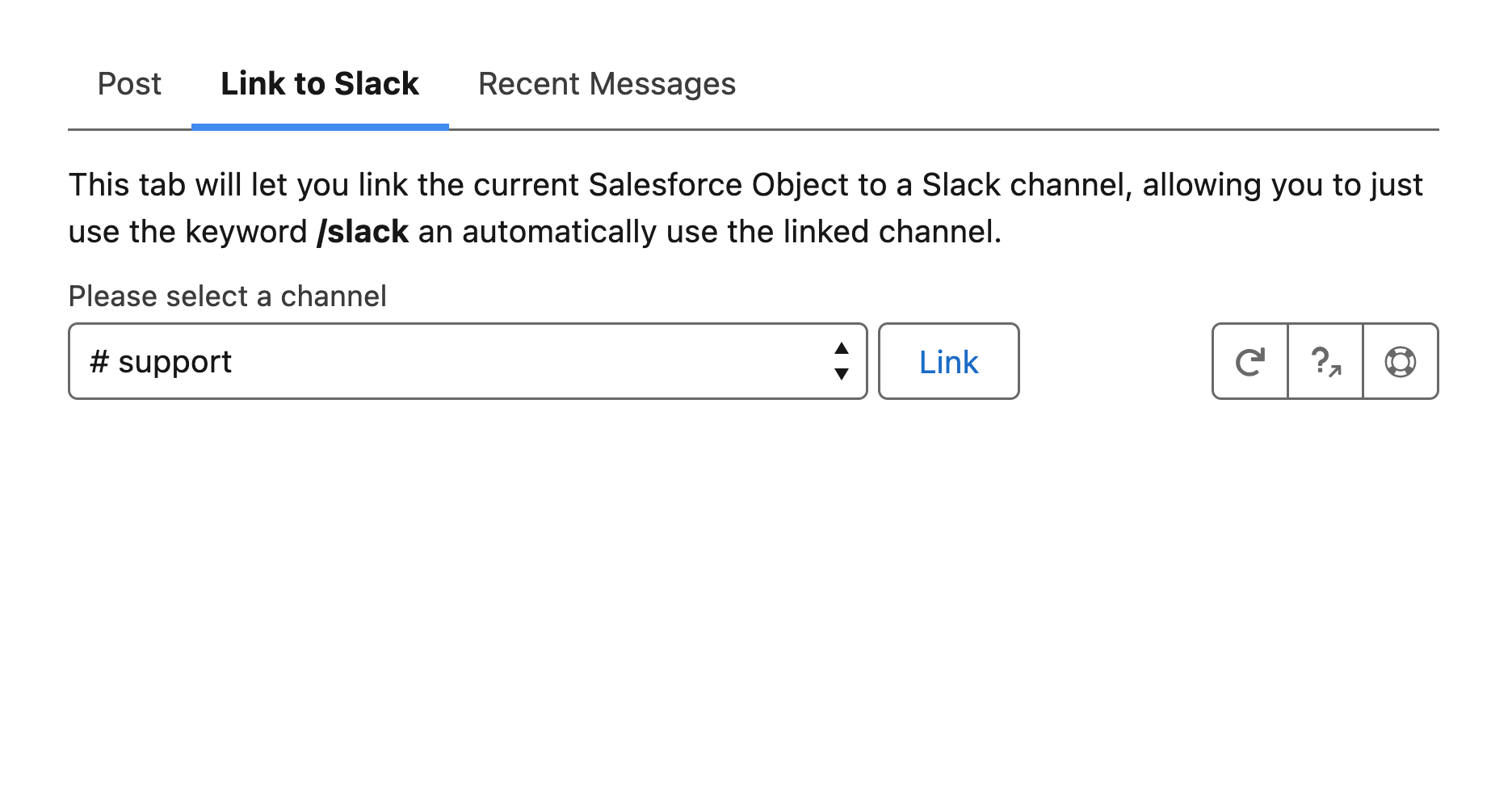Click the bold /slack keyword text
Viewport: 1512px width, 803px height.
tap(363, 232)
